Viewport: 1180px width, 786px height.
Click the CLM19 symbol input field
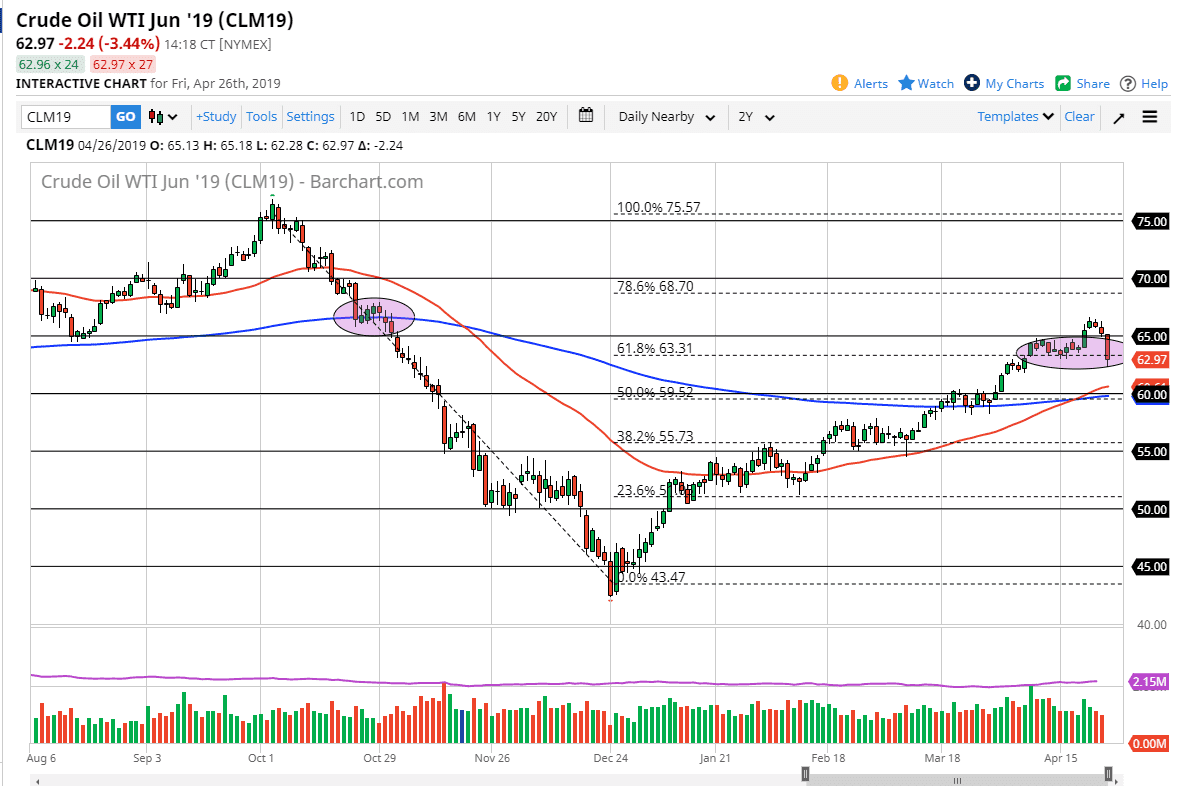pyautogui.click(x=65, y=116)
